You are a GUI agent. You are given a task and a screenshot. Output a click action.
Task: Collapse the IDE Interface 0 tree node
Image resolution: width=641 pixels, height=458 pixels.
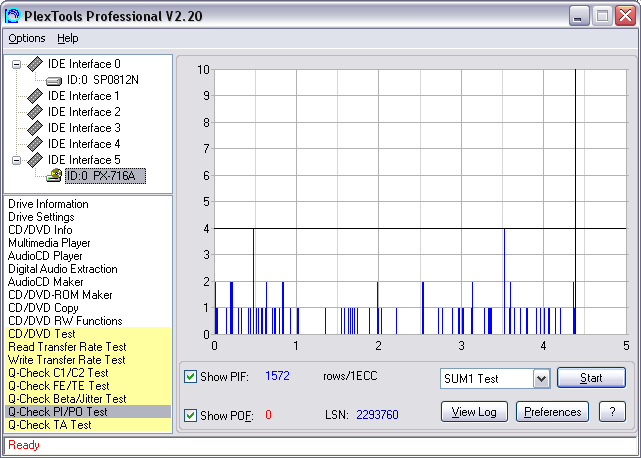coord(16,64)
